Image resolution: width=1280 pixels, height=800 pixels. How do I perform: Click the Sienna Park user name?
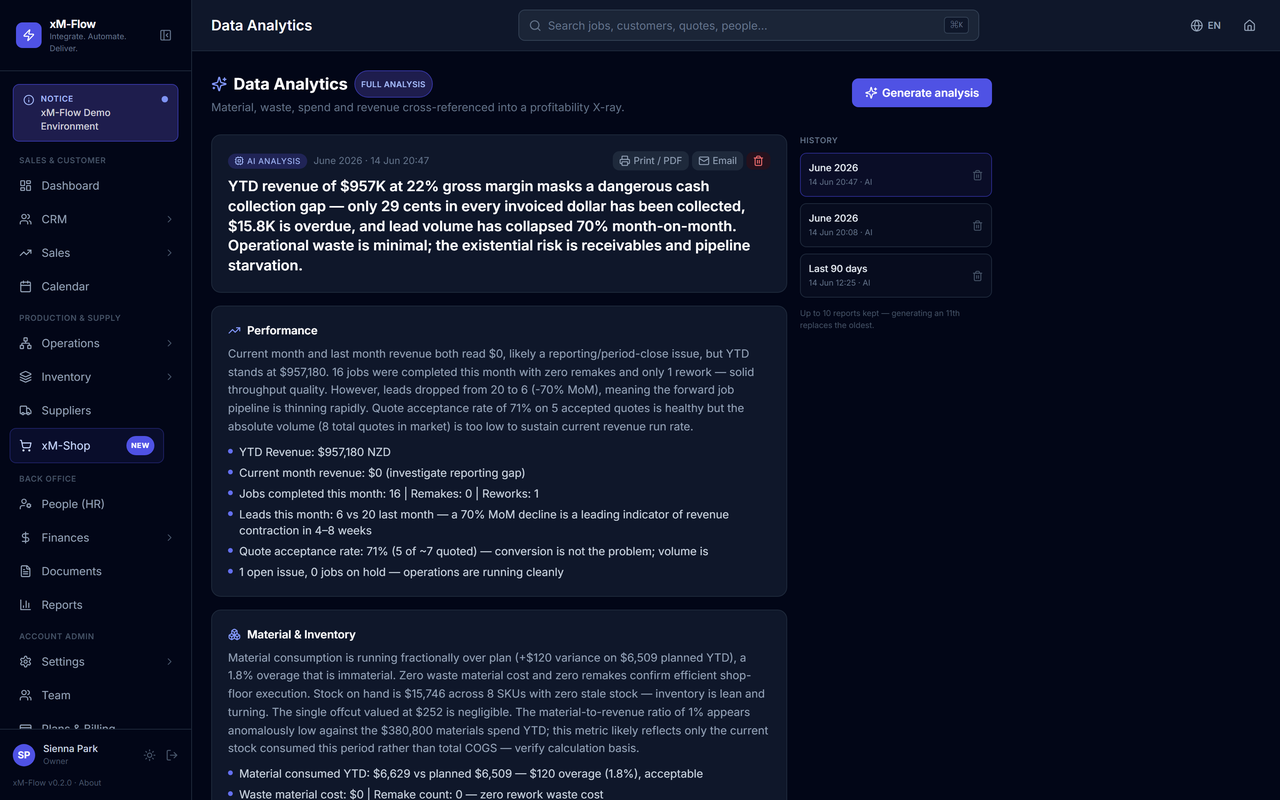pos(71,748)
